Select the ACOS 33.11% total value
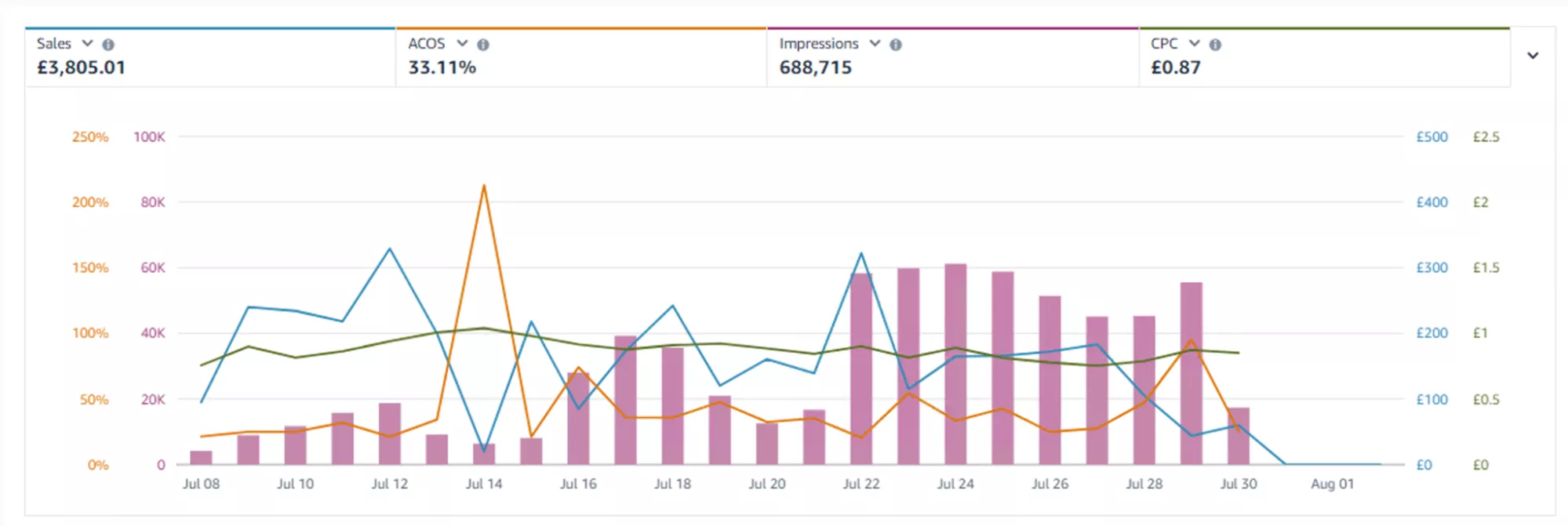The height and width of the screenshot is (526, 1568). coord(442,67)
